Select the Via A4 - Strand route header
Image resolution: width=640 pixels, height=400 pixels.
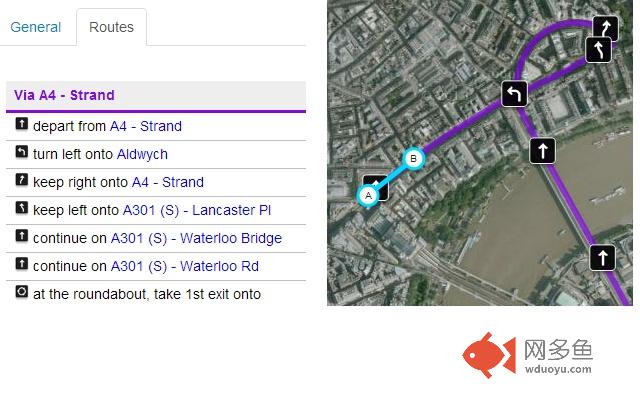pyautogui.click(x=65, y=95)
